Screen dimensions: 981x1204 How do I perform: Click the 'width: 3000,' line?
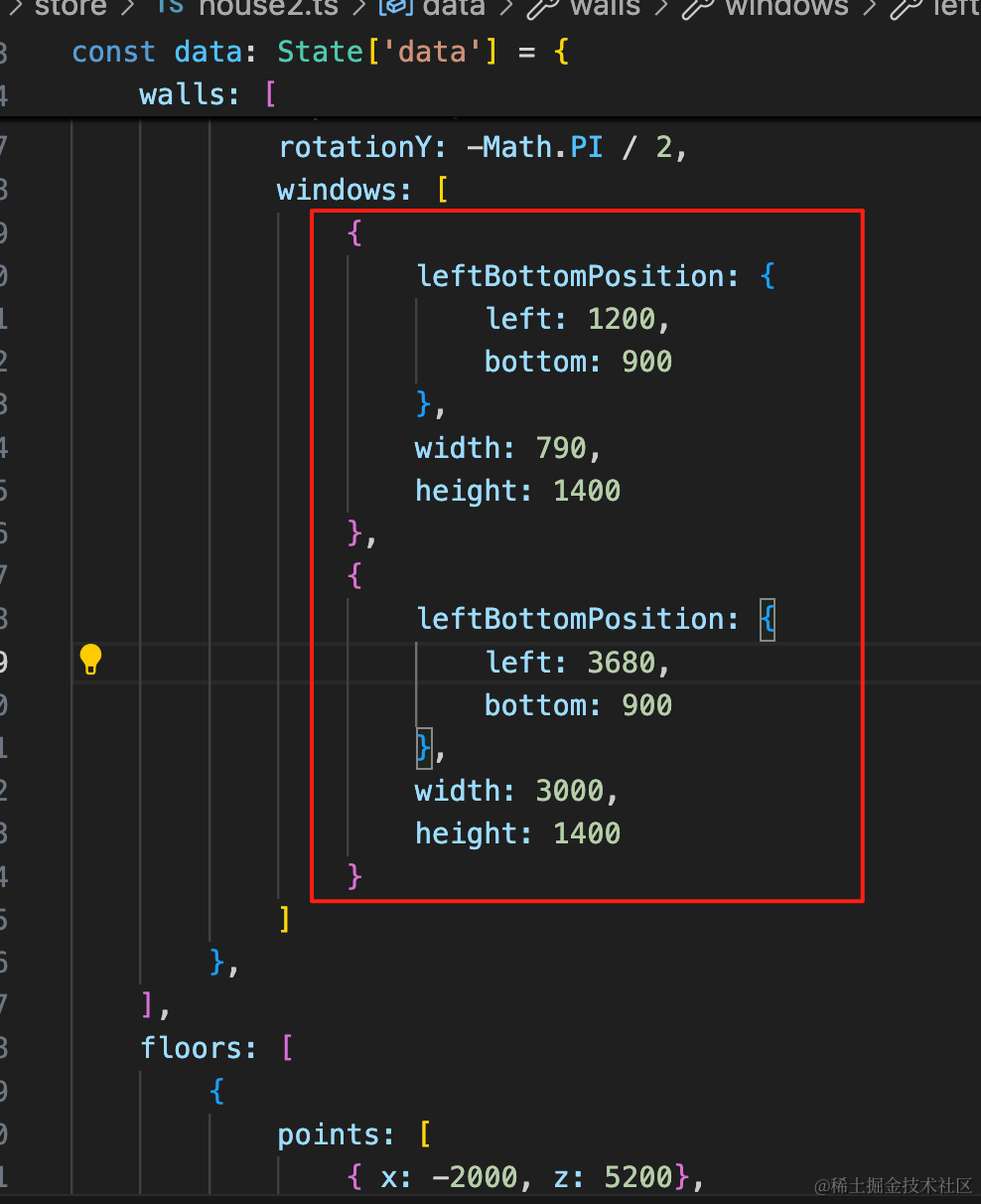(x=517, y=791)
